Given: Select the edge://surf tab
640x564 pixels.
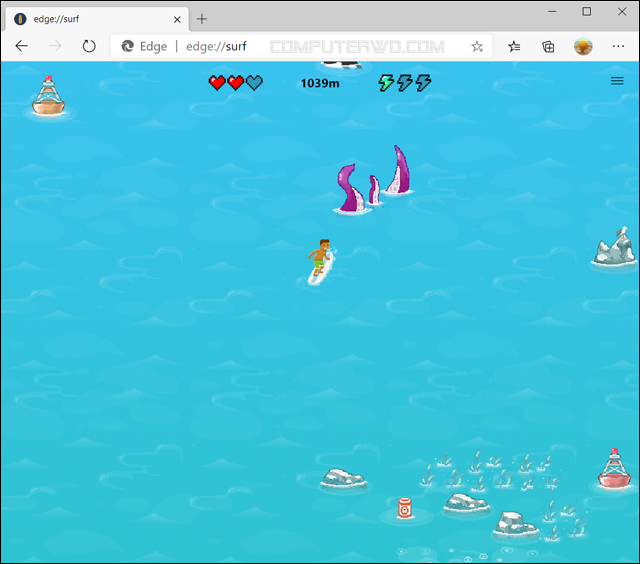Looking at the screenshot, I should (97, 19).
